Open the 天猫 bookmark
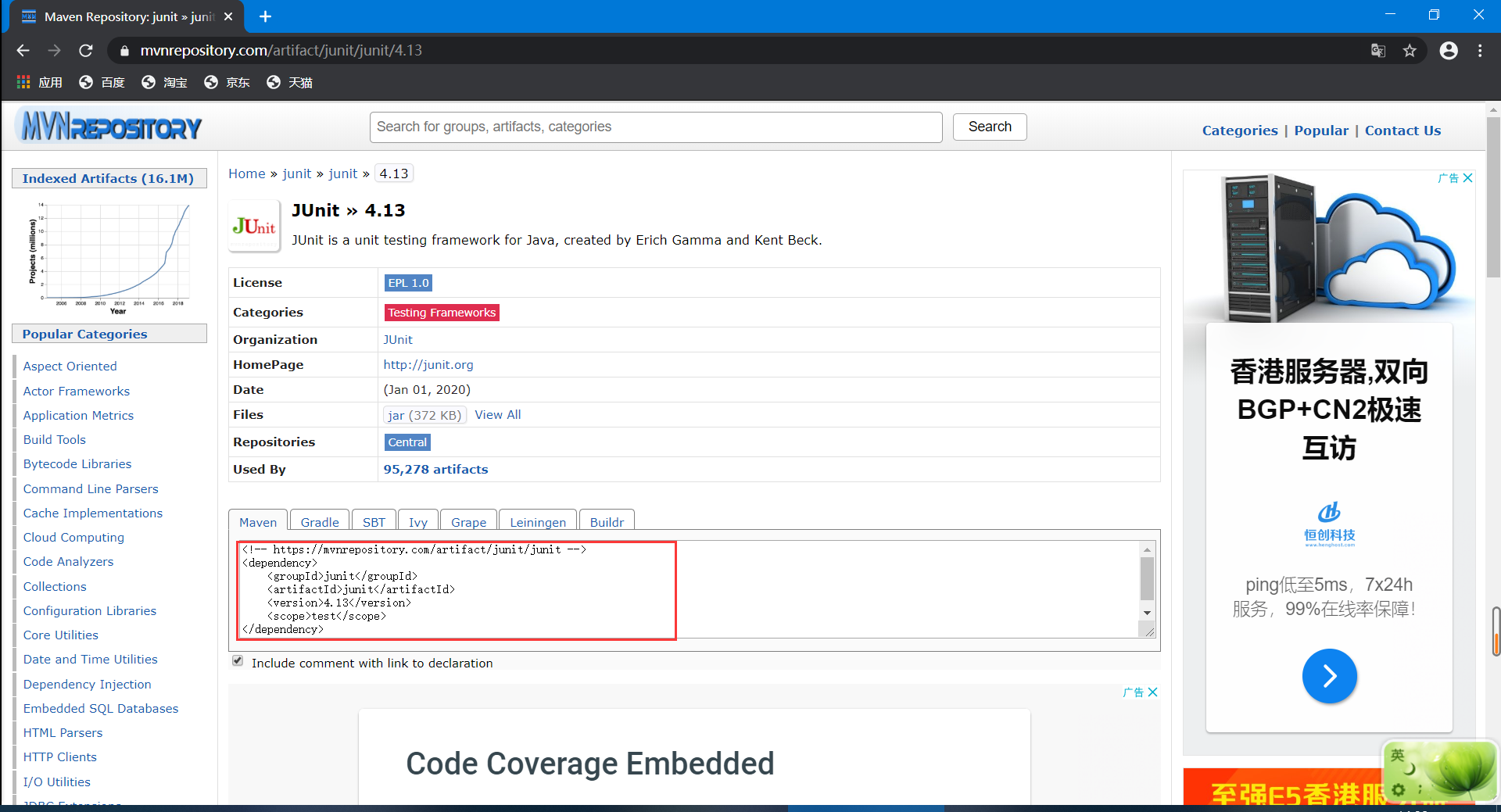1501x812 pixels. (289, 82)
